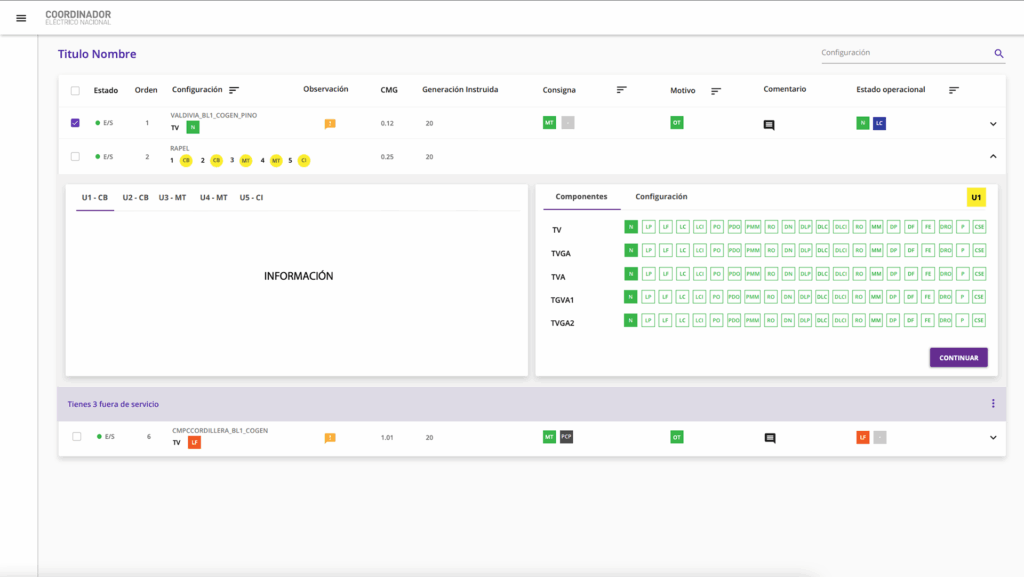Collapse the RAPEL row chevron
1024x577 pixels.
(993, 157)
